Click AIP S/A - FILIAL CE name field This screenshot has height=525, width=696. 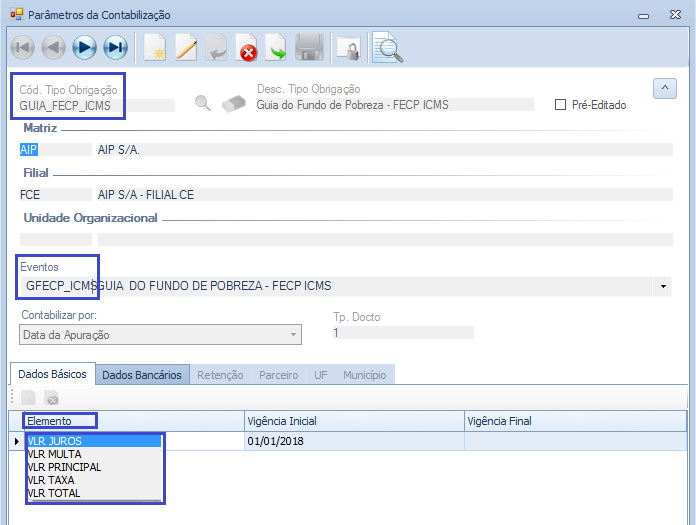385,194
